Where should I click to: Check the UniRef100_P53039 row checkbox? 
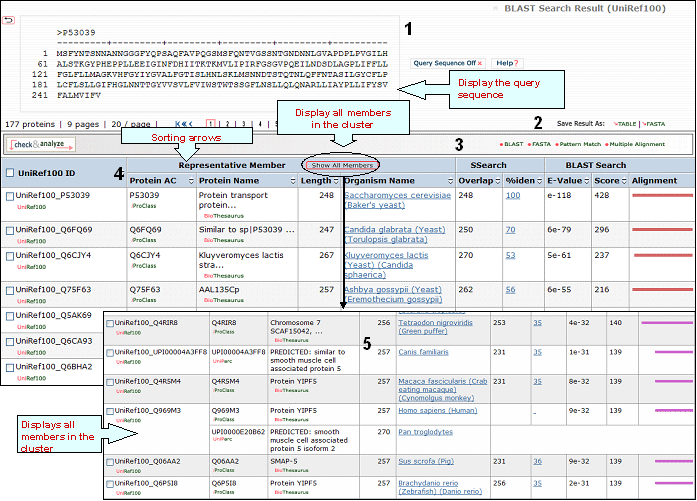point(10,197)
